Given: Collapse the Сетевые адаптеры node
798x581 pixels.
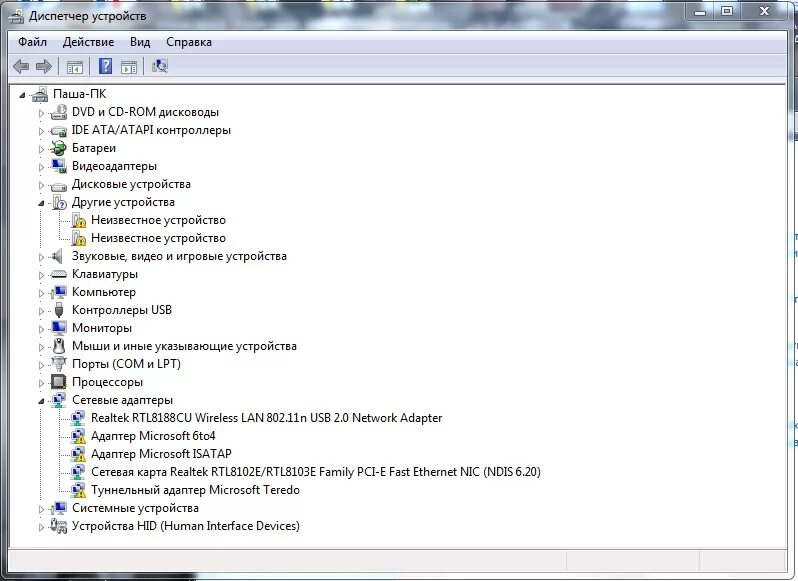Looking at the screenshot, I should pyautogui.click(x=41, y=401).
